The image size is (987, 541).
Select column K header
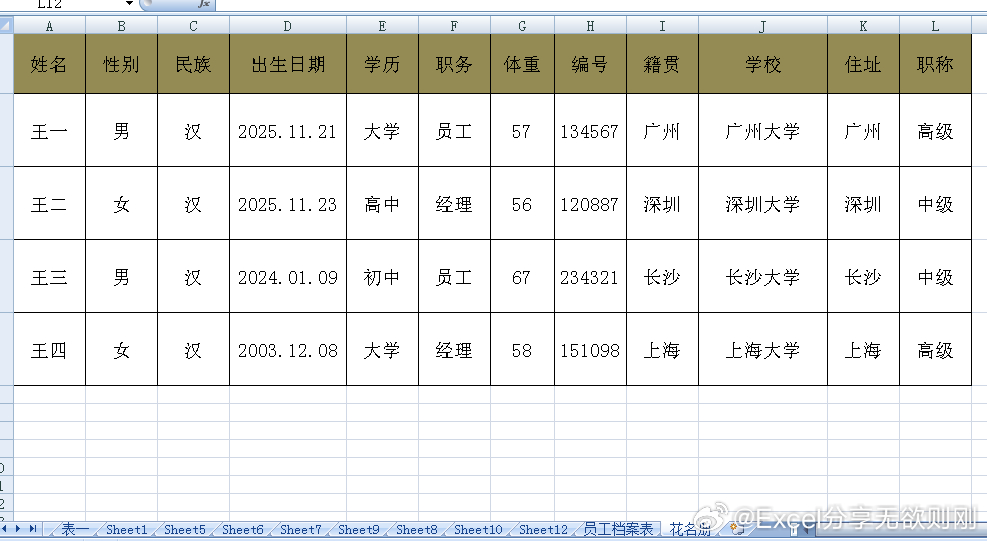863,26
